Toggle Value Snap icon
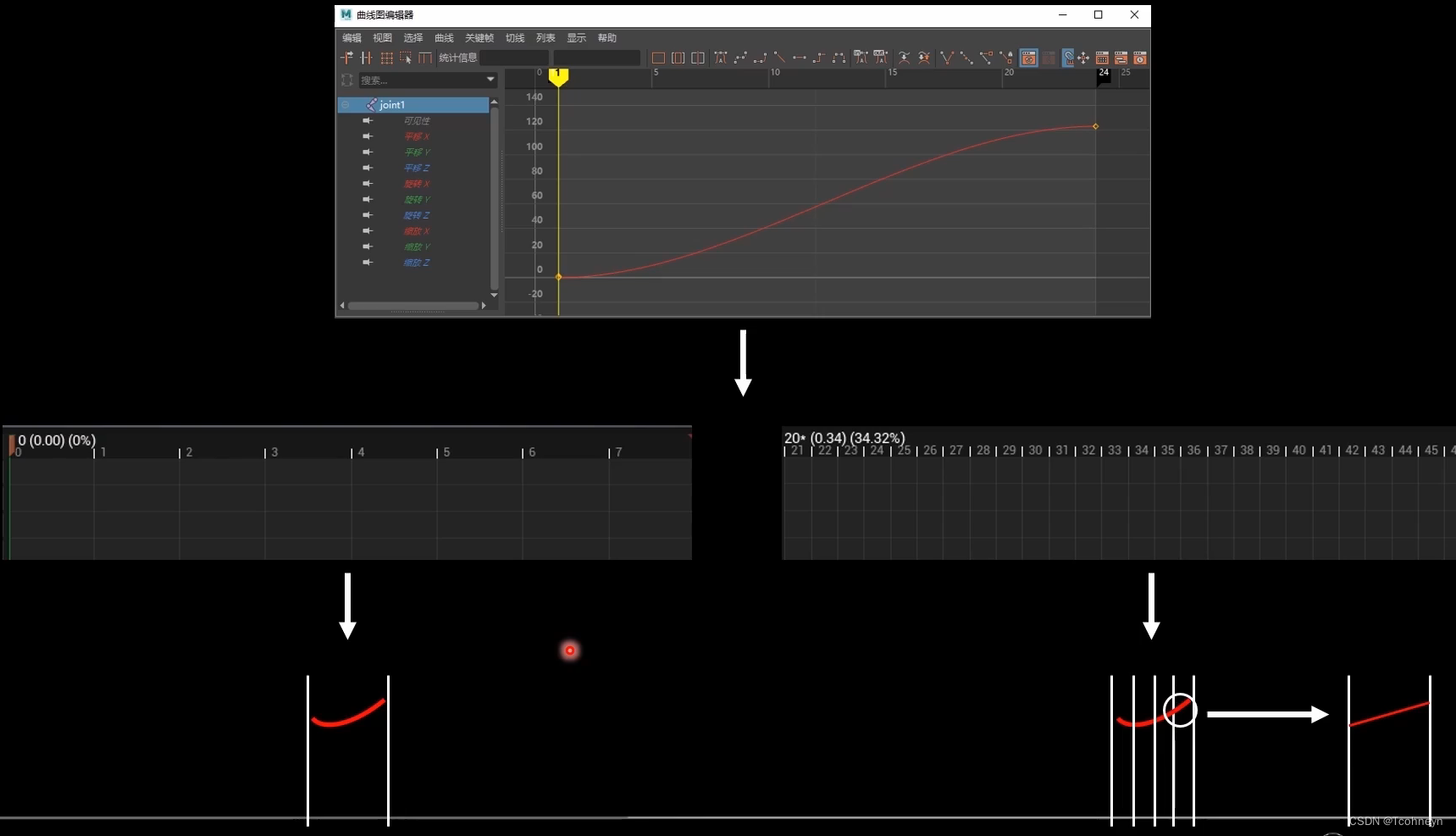 coord(1083,58)
